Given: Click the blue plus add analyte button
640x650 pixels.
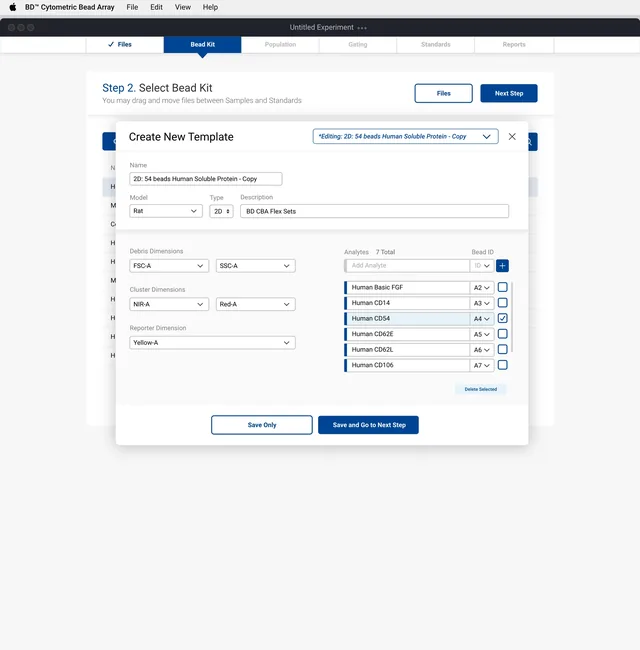Looking at the screenshot, I should coord(502,266).
